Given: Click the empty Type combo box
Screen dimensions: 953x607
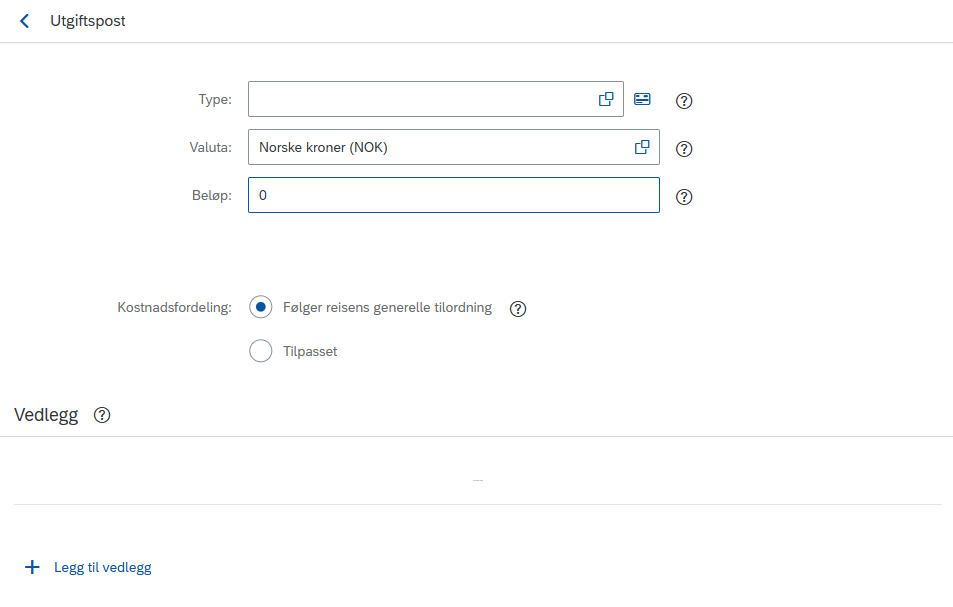Looking at the screenshot, I should (x=436, y=99).
